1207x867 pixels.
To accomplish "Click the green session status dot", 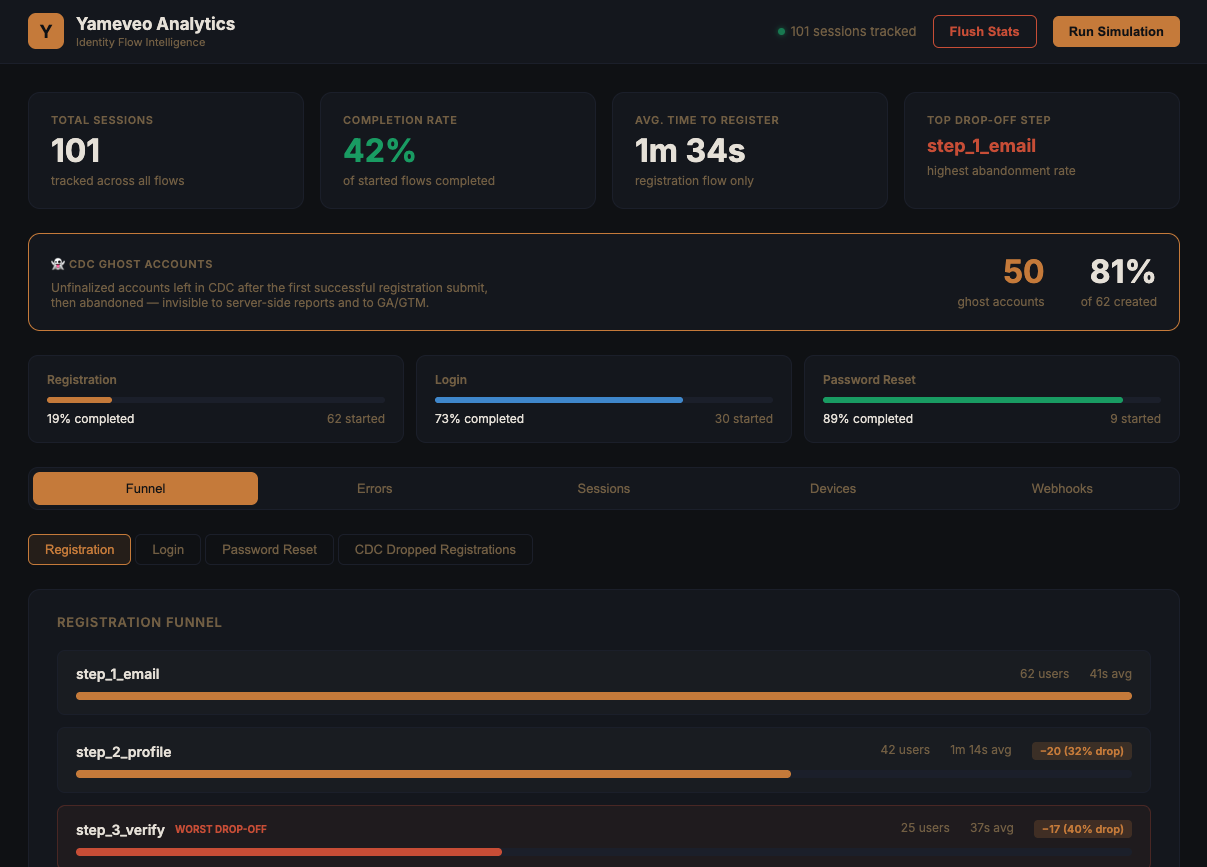I will (x=781, y=32).
